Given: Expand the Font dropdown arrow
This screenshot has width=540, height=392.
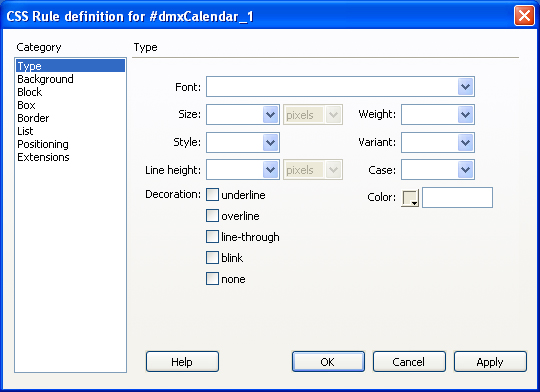Looking at the screenshot, I should click(x=466, y=86).
